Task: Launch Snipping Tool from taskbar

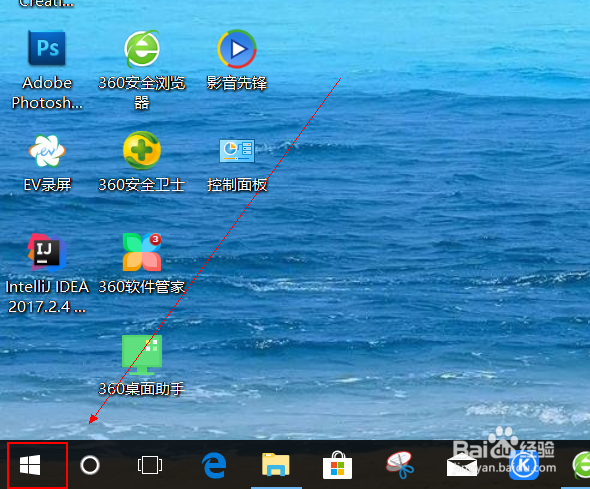Action: (400, 465)
